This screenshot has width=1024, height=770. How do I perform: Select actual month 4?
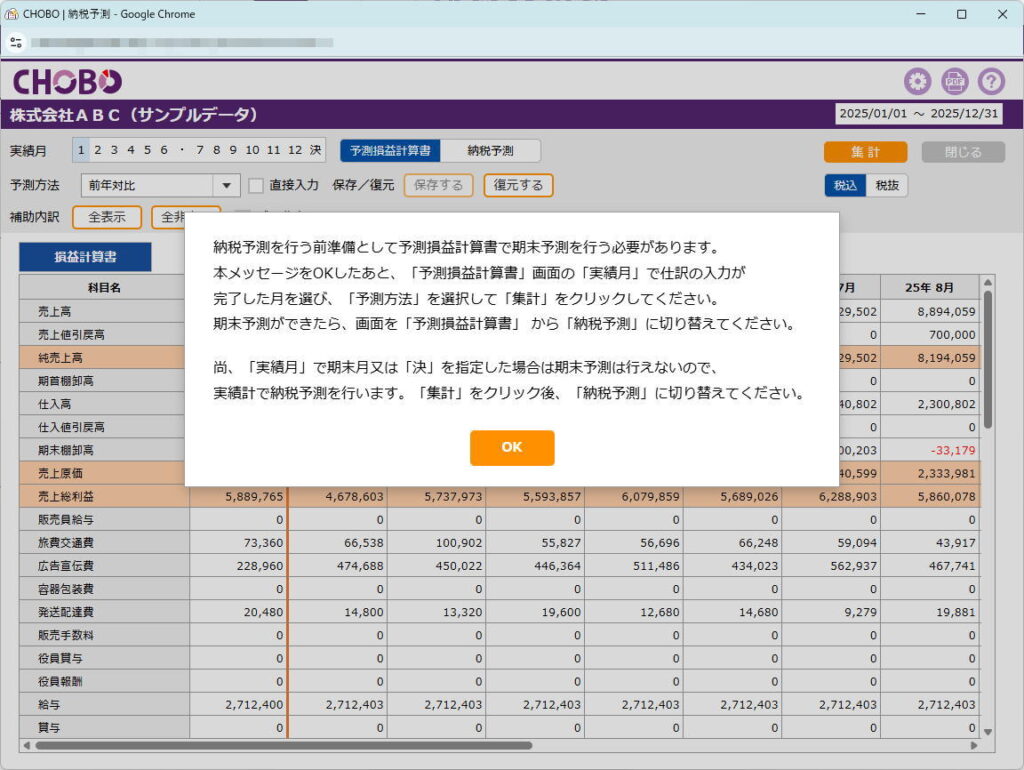point(131,150)
